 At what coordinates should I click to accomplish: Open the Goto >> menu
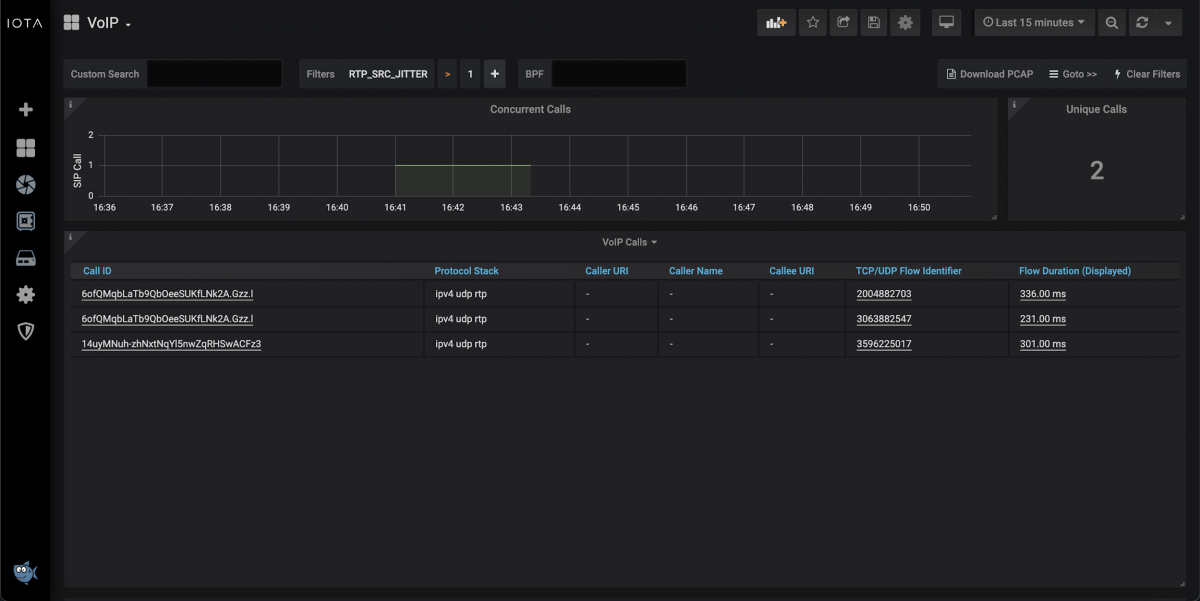(1073, 74)
